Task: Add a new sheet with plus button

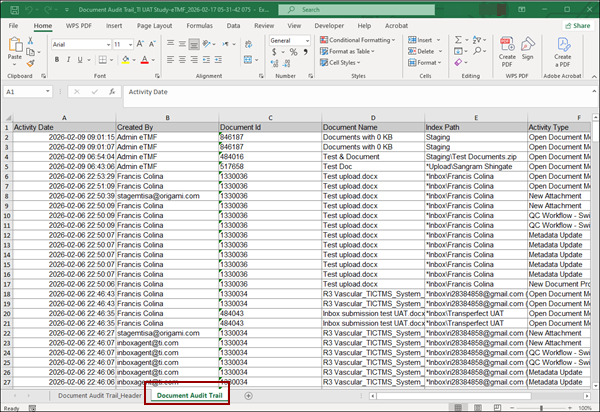Action: (248, 396)
